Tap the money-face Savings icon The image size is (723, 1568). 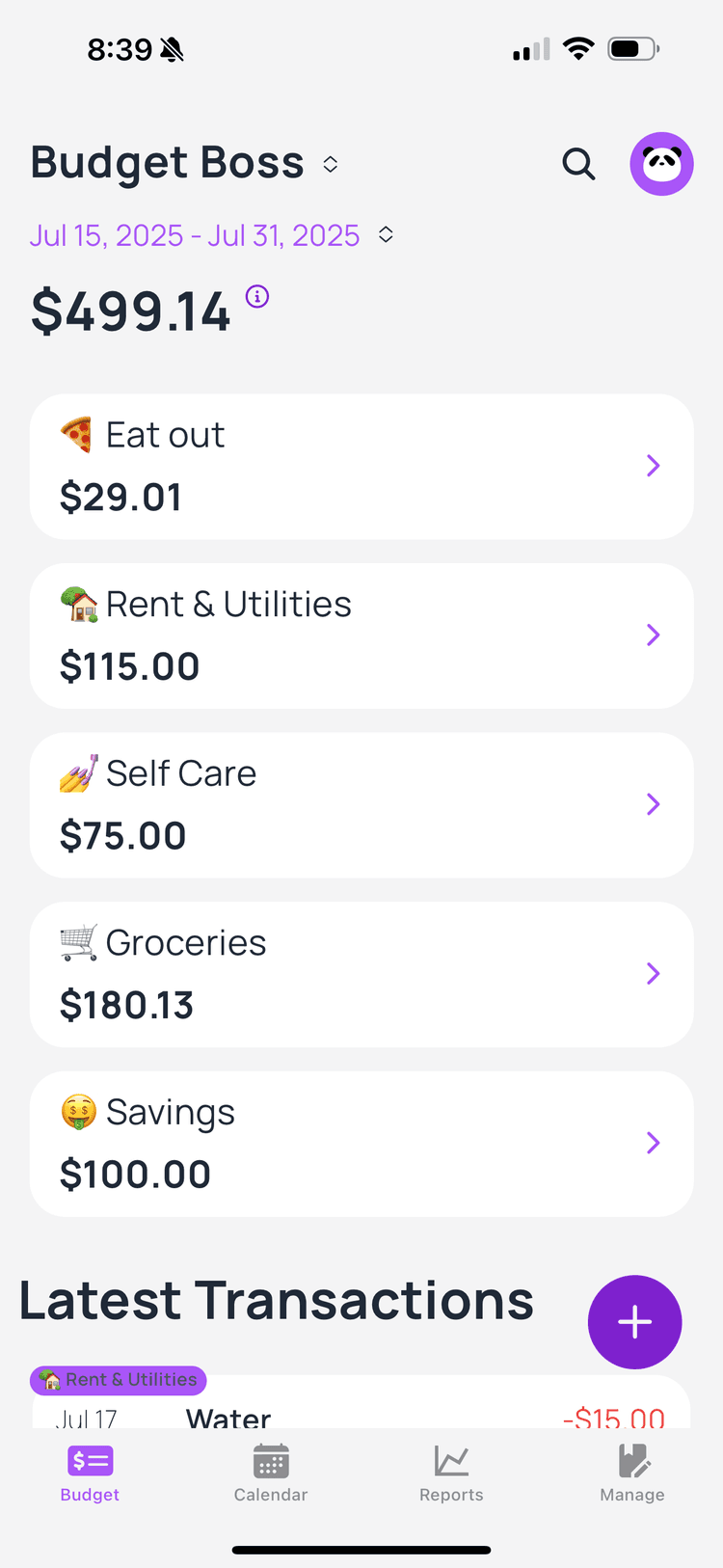point(78,1112)
